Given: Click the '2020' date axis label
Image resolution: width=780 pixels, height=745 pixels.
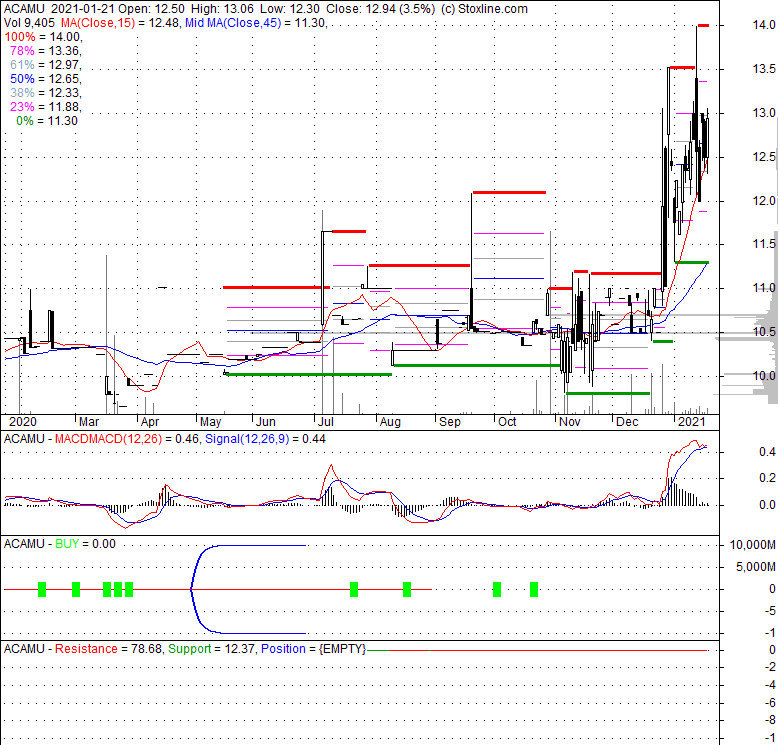Looking at the screenshot, I should (23, 422).
